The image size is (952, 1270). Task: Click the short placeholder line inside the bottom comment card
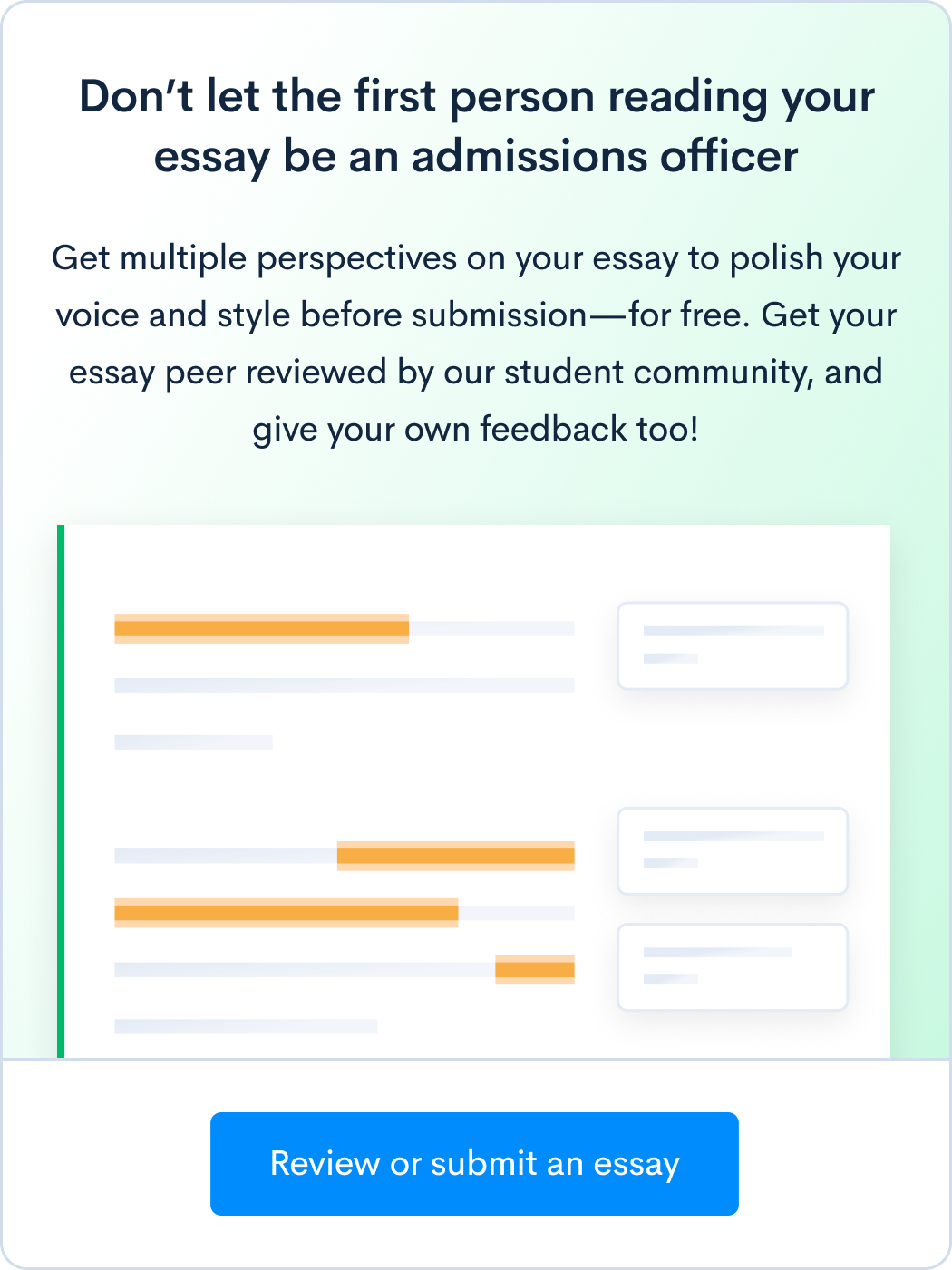click(x=671, y=979)
